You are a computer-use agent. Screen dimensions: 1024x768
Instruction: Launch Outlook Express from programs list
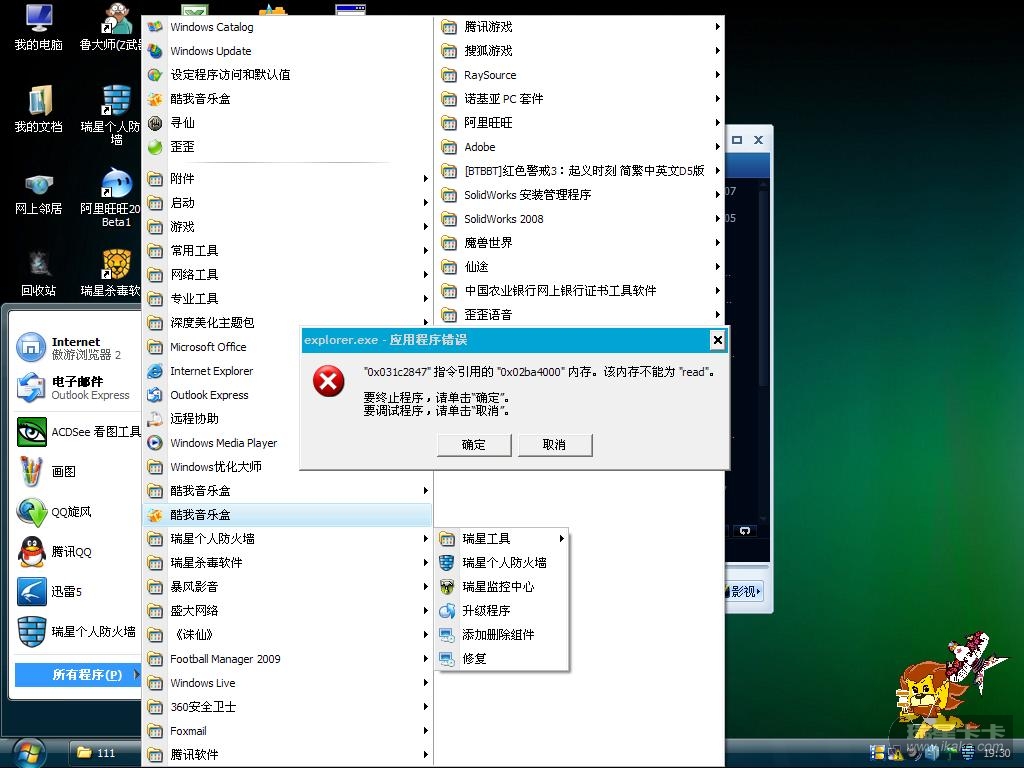click(x=222, y=395)
